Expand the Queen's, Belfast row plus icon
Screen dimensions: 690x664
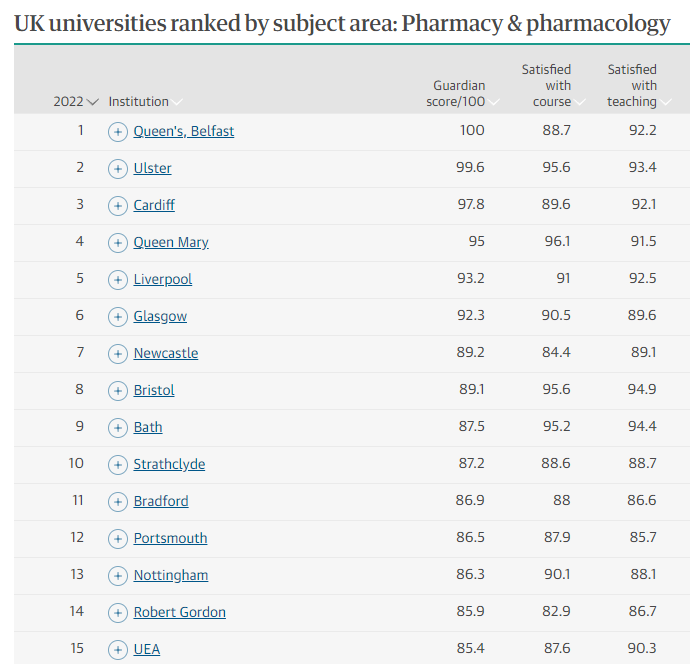pos(118,132)
